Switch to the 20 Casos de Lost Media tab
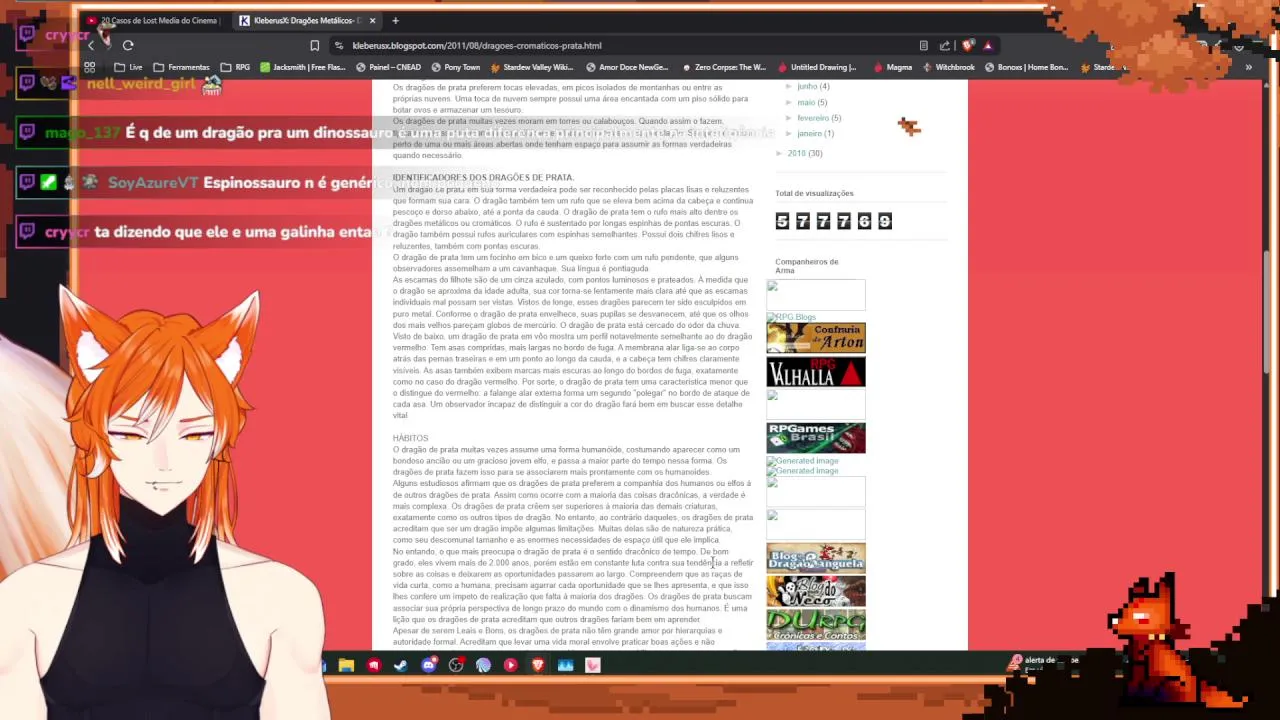This screenshot has height=720, width=1280. (153, 20)
